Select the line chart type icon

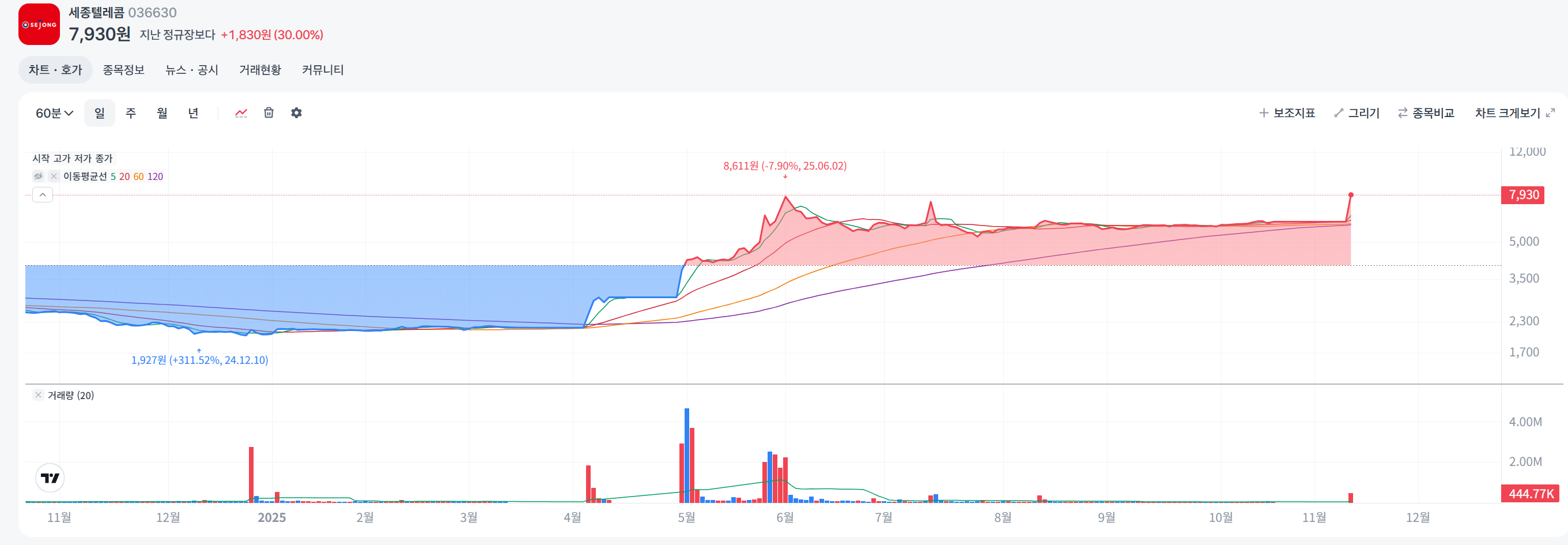[x=241, y=112]
